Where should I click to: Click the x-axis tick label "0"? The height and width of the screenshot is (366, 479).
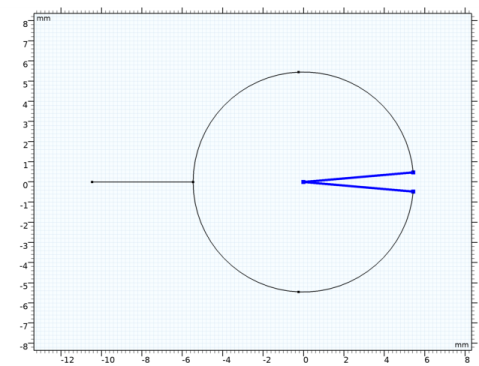click(305, 360)
